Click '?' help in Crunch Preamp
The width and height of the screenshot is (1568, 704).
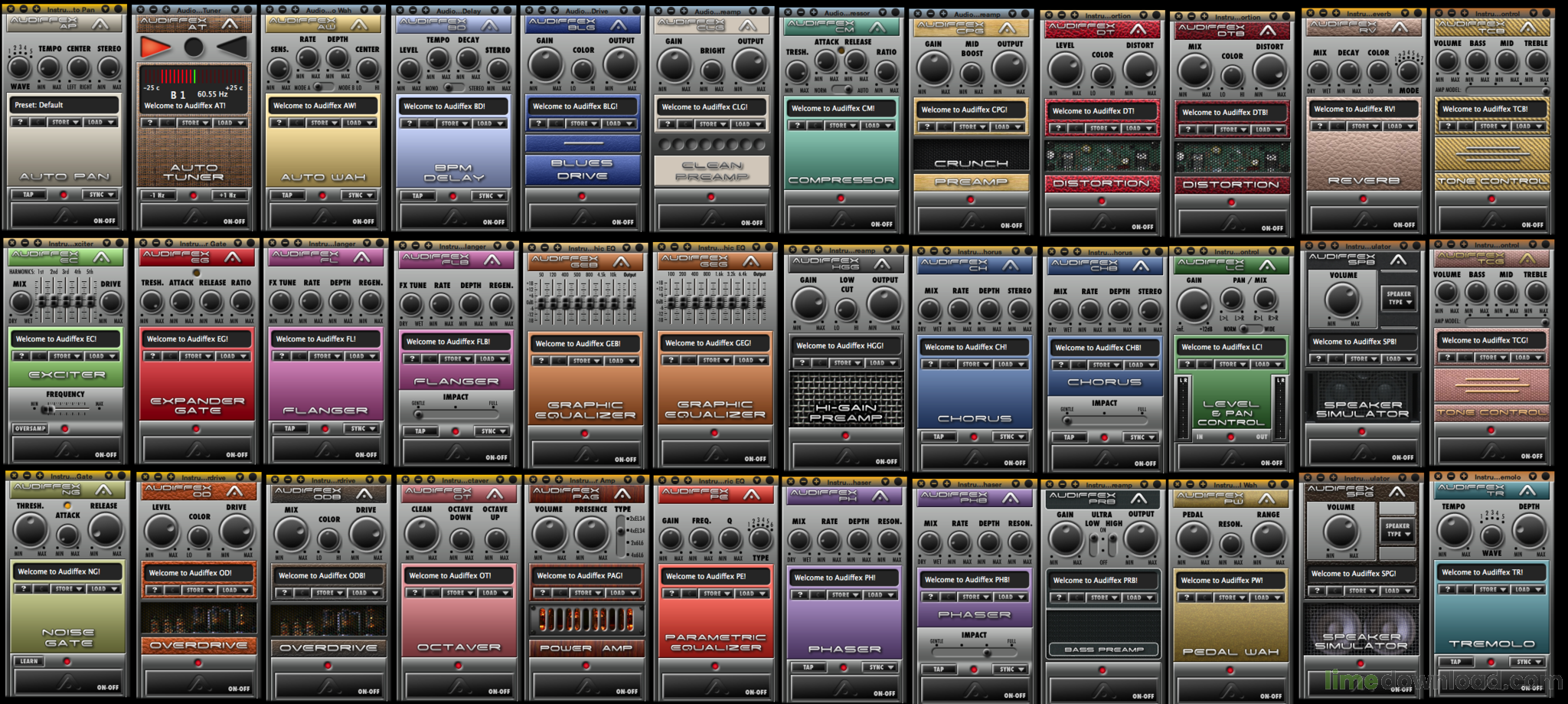(927, 127)
